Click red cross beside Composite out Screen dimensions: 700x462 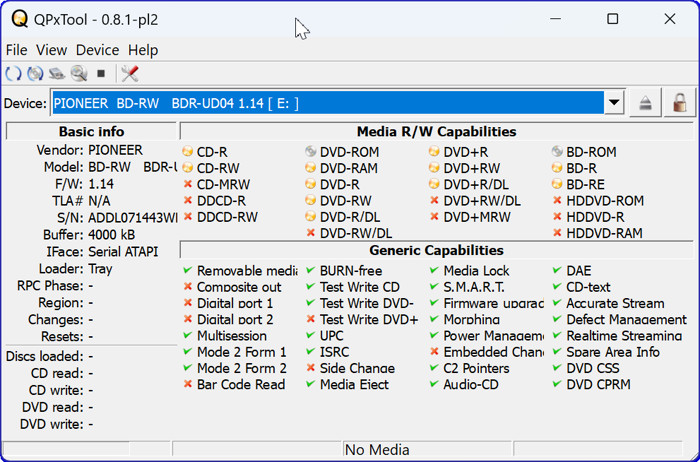point(188,286)
